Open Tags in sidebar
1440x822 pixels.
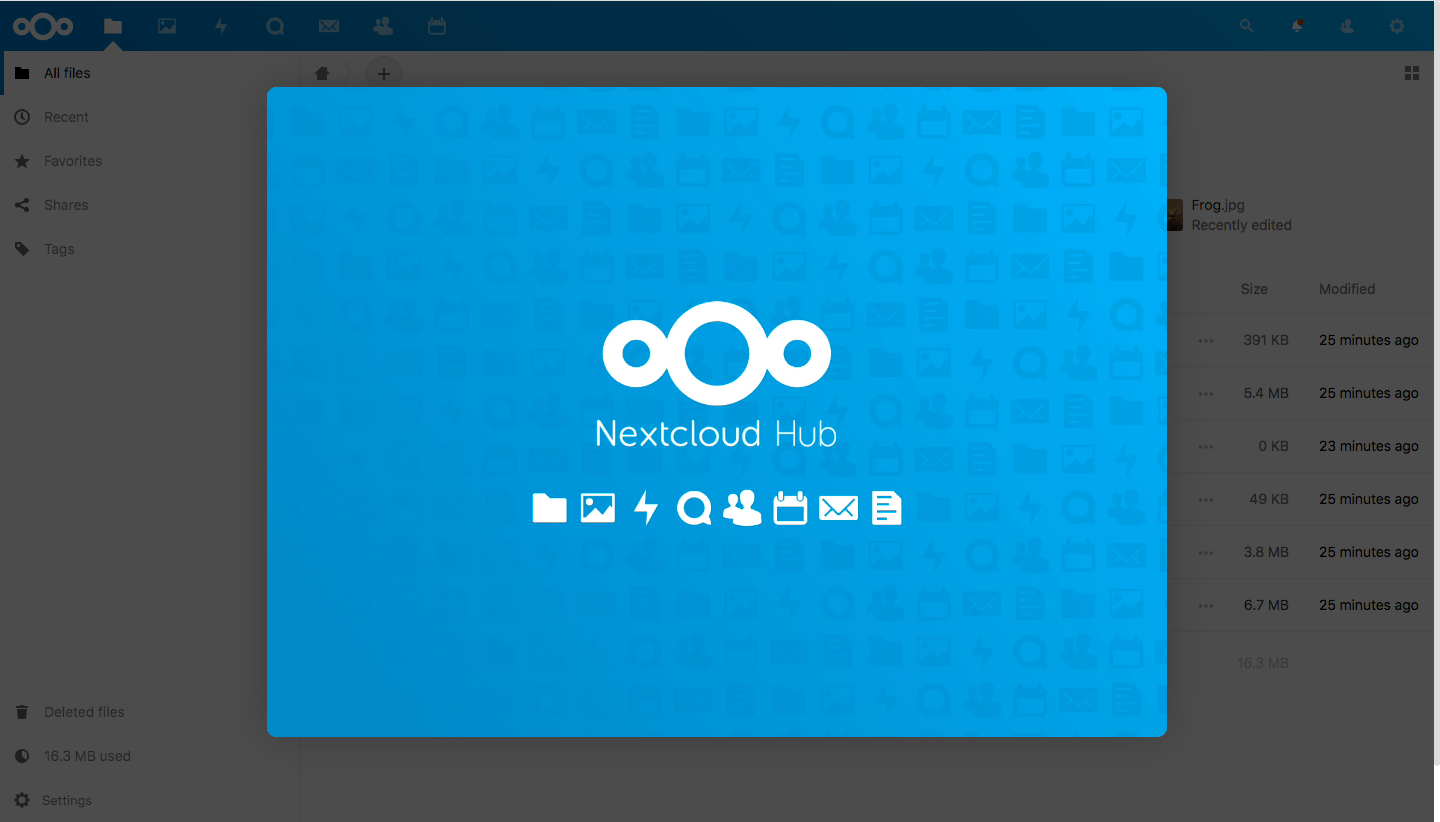tap(150, 249)
